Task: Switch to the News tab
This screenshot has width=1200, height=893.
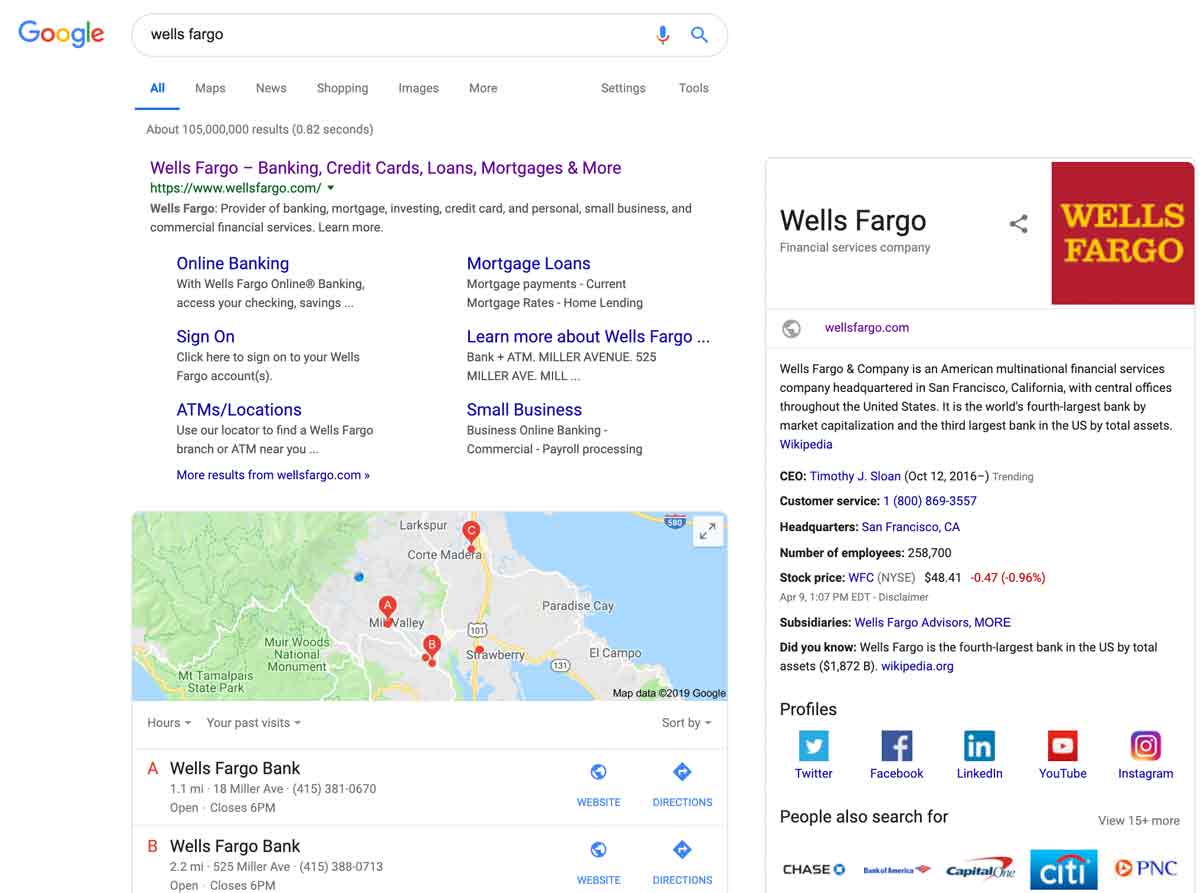Action: click(x=271, y=88)
